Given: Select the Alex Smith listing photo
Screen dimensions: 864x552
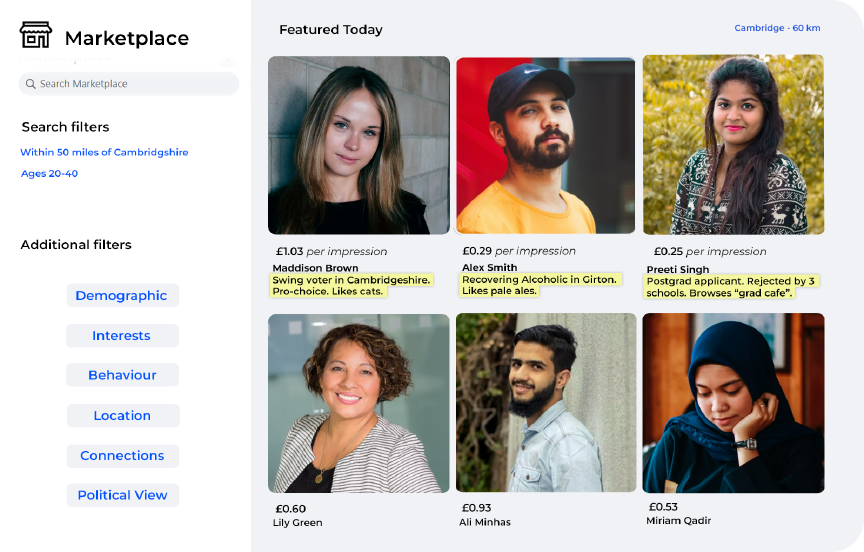Looking at the screenshot, I should point(545,145).
